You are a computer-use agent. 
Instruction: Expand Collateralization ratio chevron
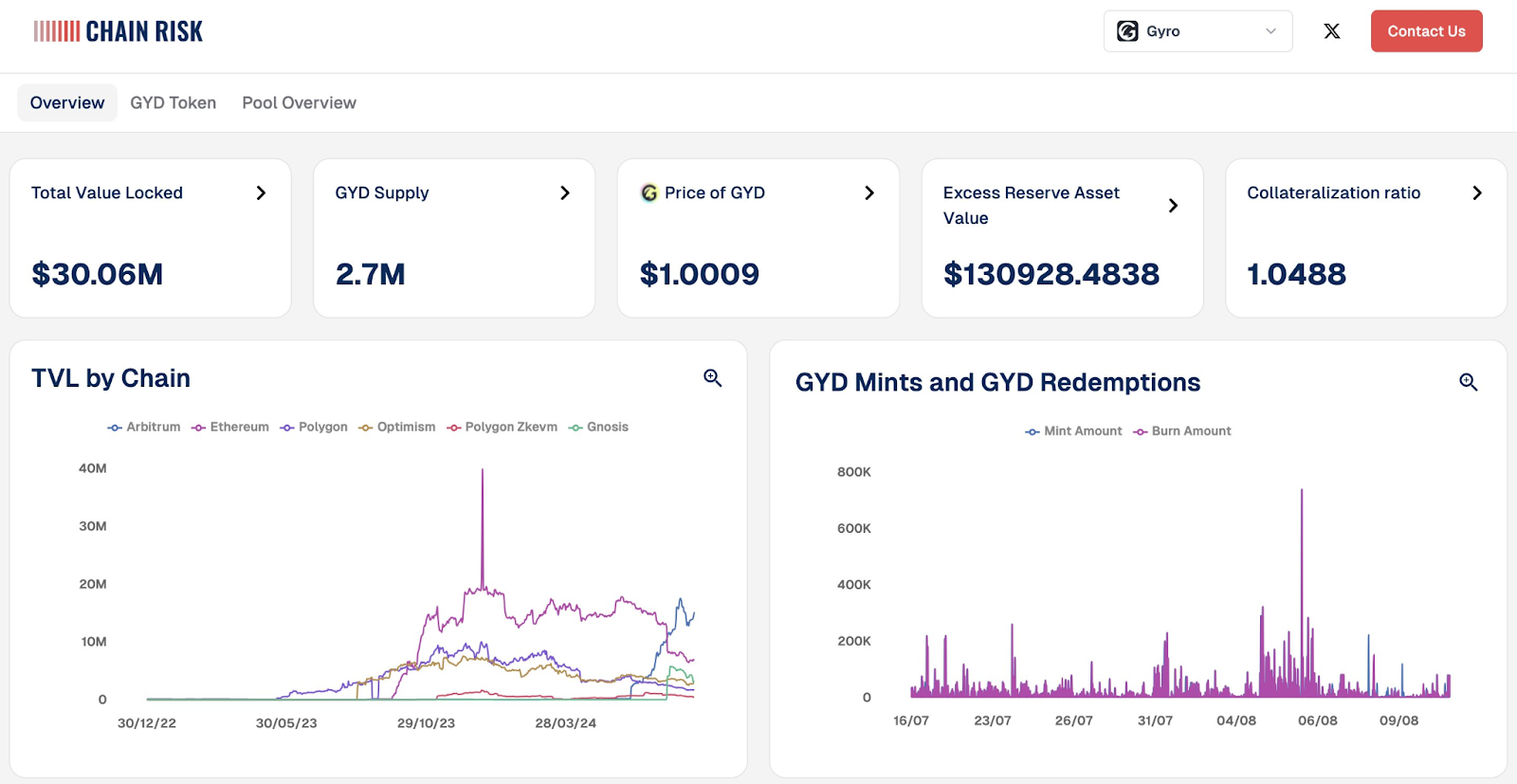click(x=1477, y=192)
